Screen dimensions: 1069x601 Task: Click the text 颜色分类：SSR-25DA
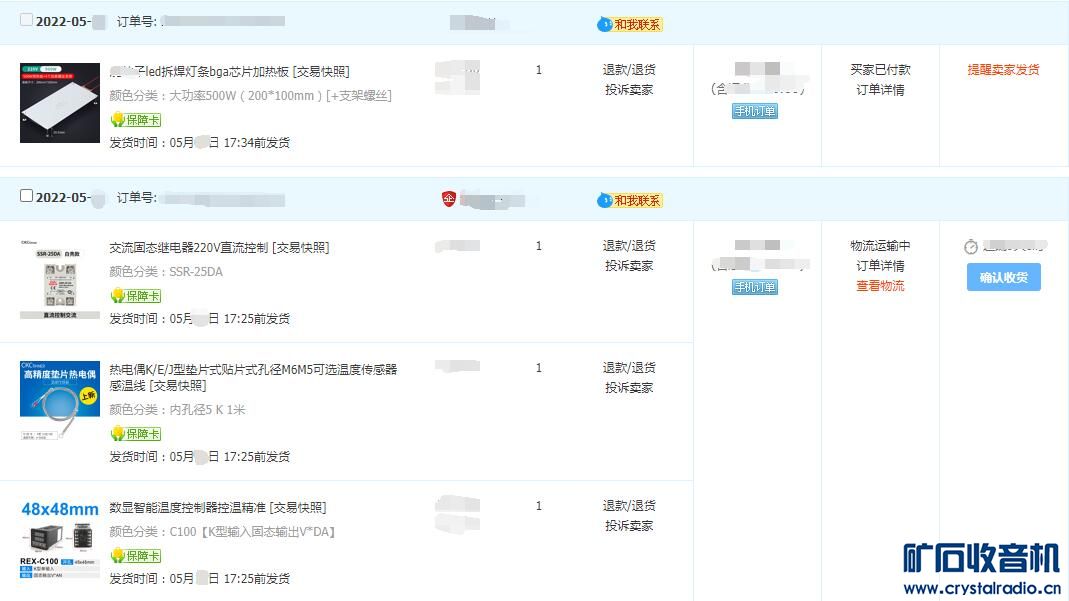(166, 271)
